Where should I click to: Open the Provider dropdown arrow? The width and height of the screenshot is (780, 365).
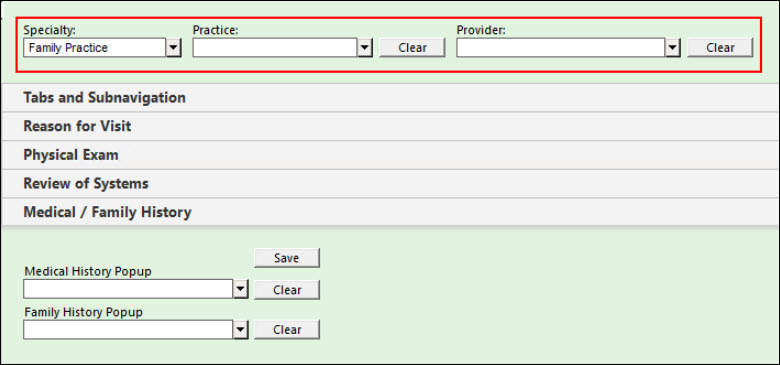(x=673, y=48)
